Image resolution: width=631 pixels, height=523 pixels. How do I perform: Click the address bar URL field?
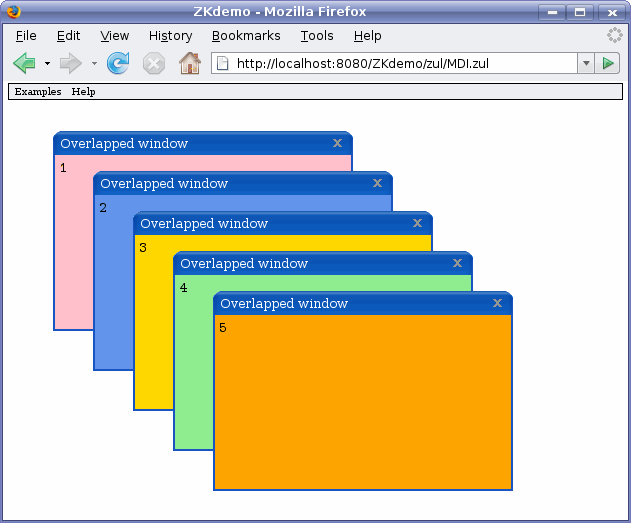point(400,64)
